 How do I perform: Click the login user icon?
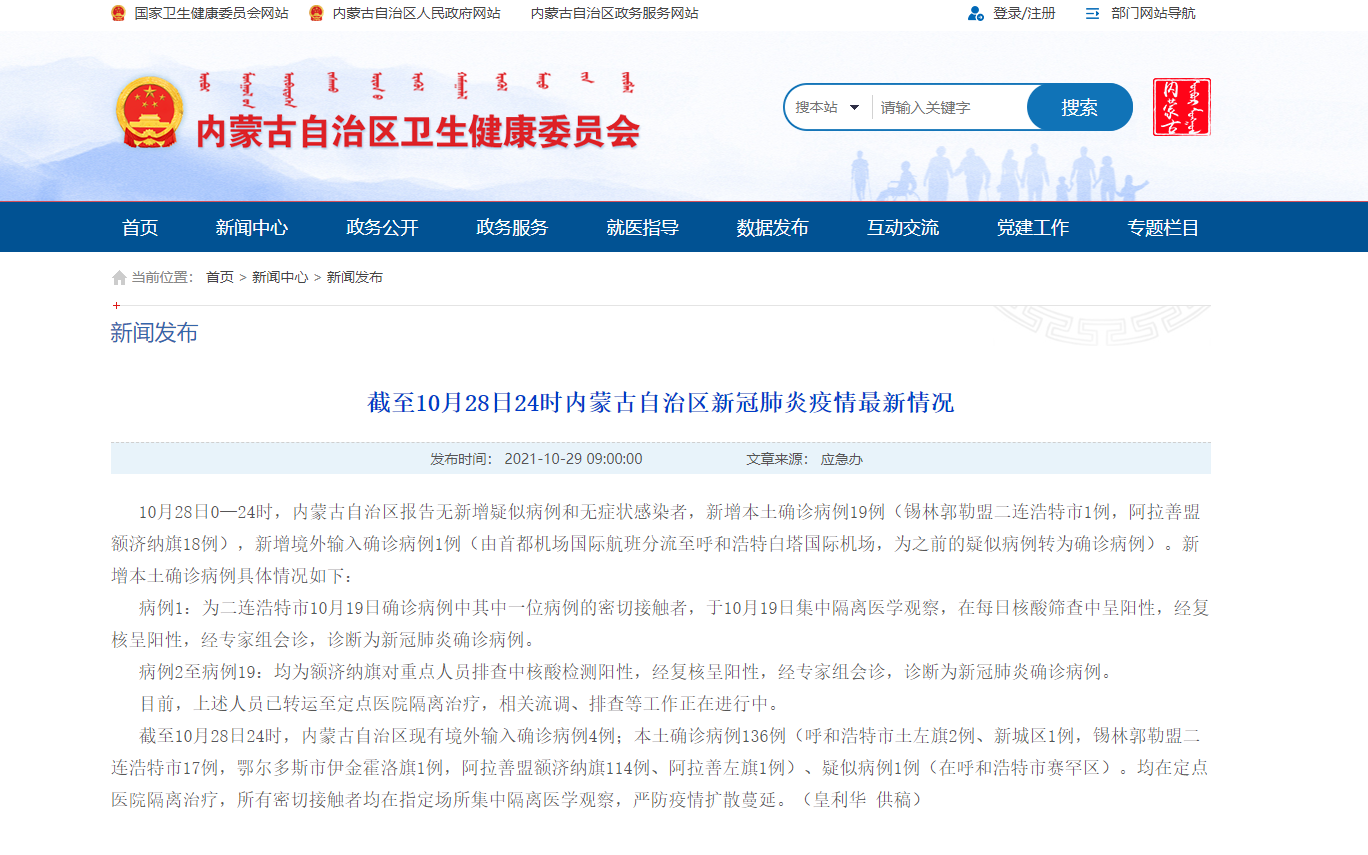(x=975, y=14)
